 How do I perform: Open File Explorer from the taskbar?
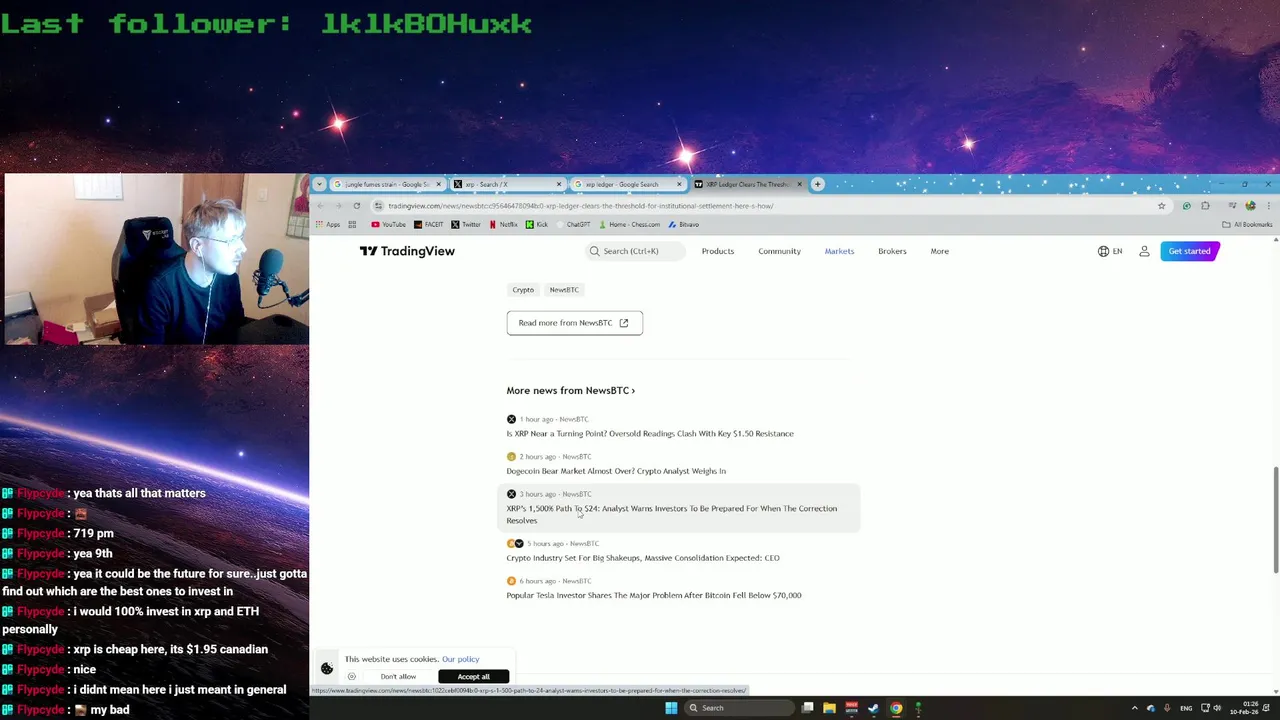tap(829, 708)
